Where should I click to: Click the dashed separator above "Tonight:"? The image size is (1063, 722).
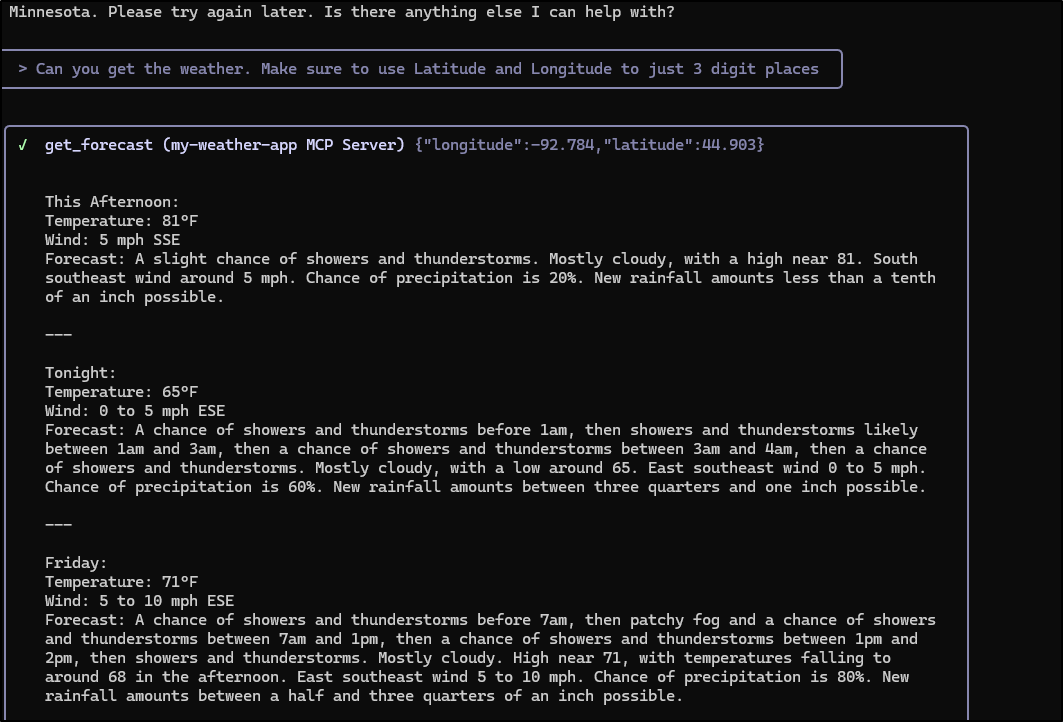click(58, 335)
